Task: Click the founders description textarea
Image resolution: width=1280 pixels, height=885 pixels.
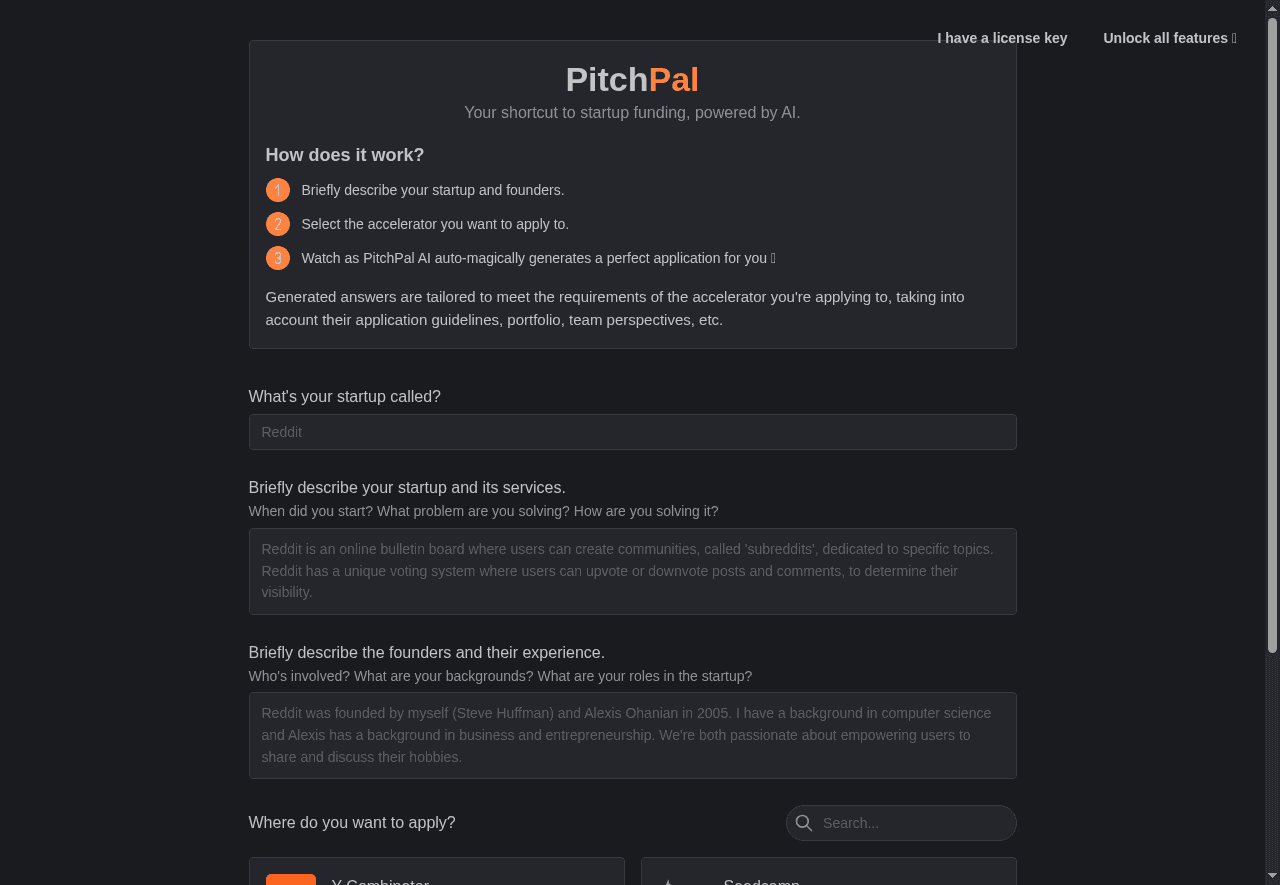Action: [632, 735]
